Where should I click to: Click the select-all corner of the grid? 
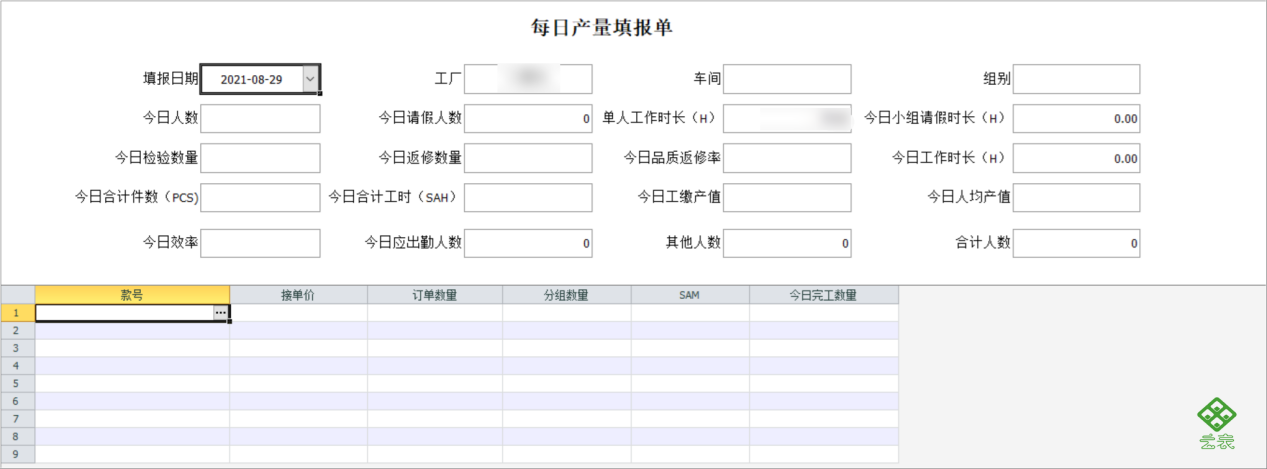pyautogui.click(x=17, y=295)
